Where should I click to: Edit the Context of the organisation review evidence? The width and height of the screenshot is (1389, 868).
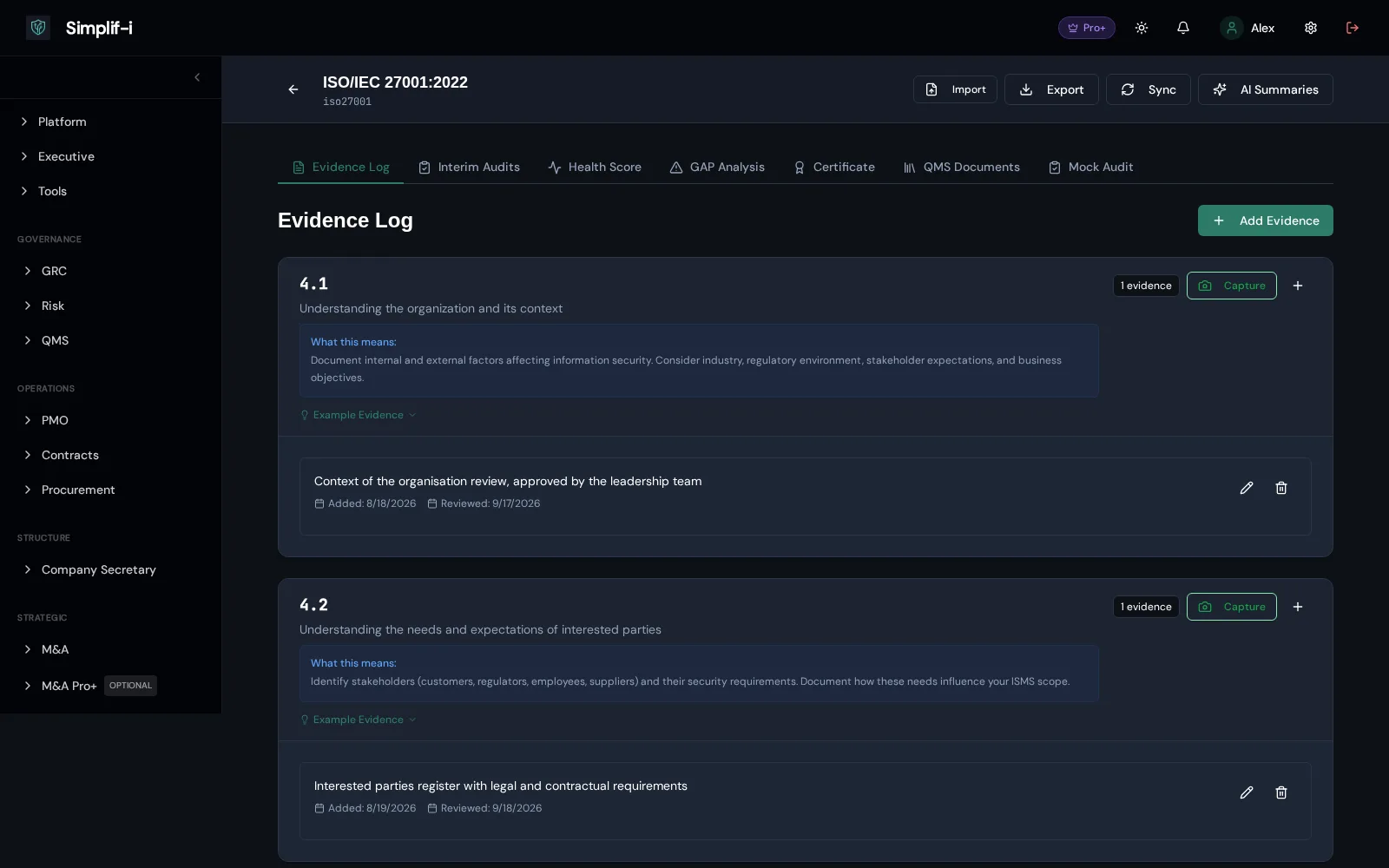1247,488
